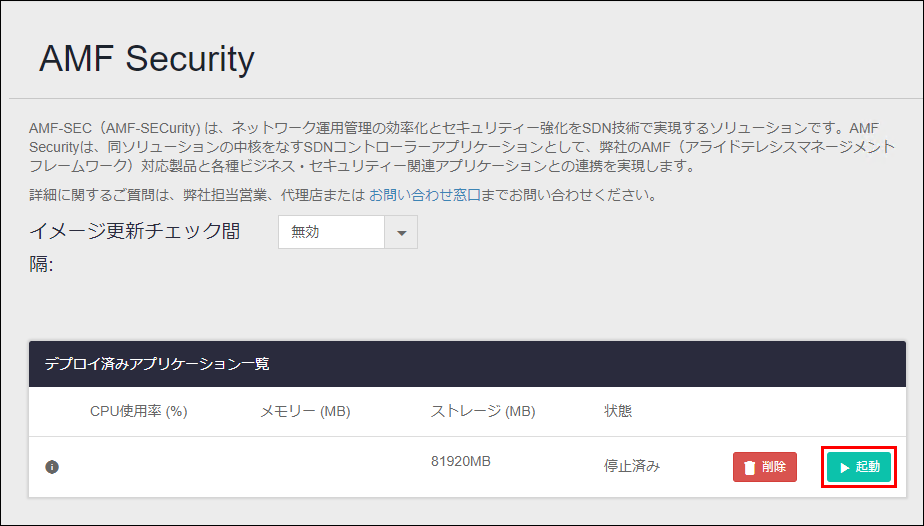Screen dimensions: 924x526
Task: Click the デプロイ済みアプリケーション一覧 panel header
Action: (467, 364)
